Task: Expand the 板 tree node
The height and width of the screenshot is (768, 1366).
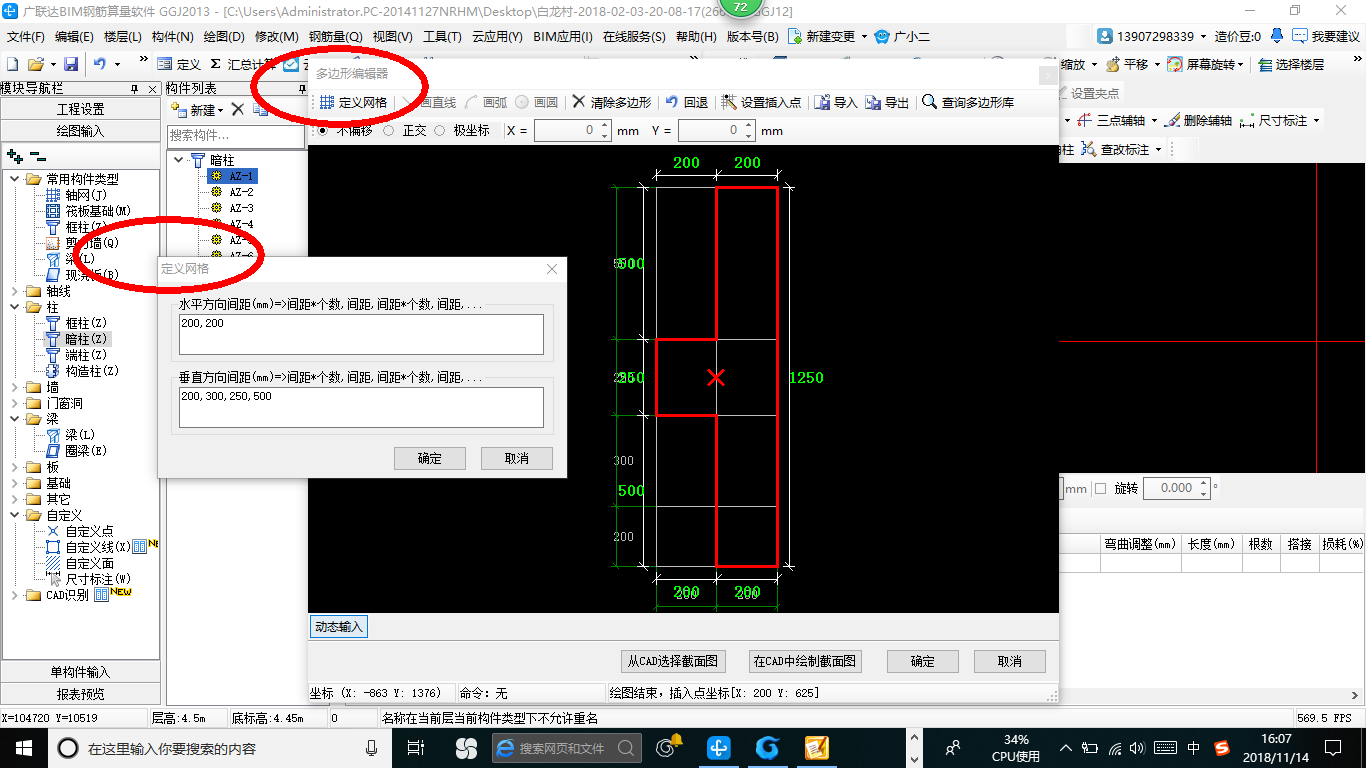Action: (x=15, y=467)
